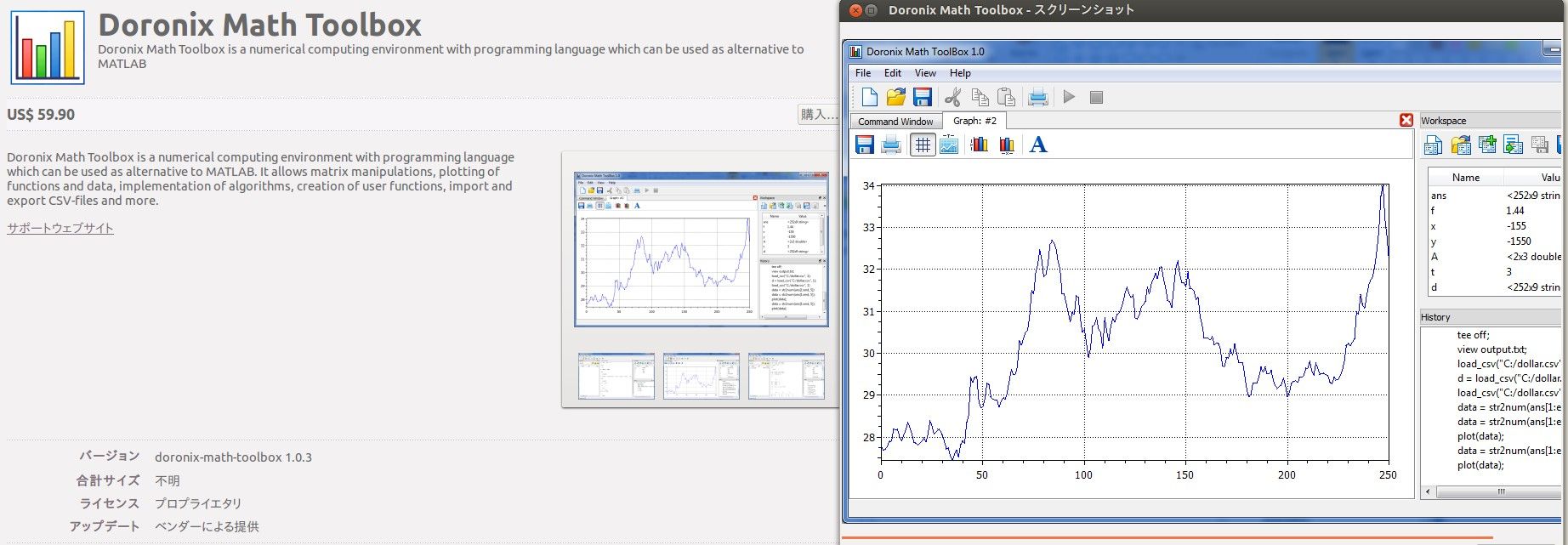Screen dimensions: 1568x545
Task: Open the サポートウェブサイト support link
Action: (60, 228)
